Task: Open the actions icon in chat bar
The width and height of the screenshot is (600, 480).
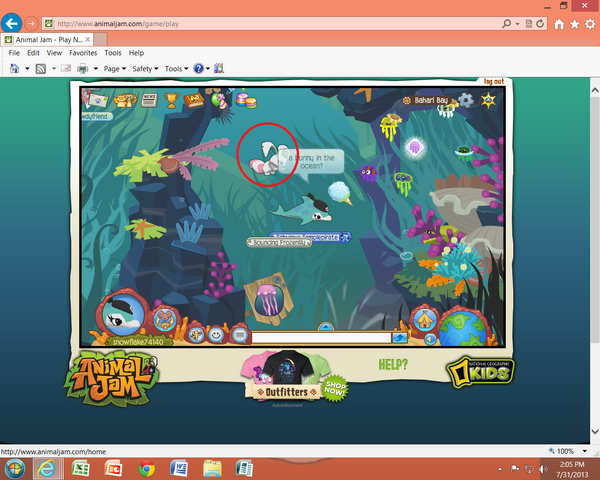Action: tap(197, 335)
